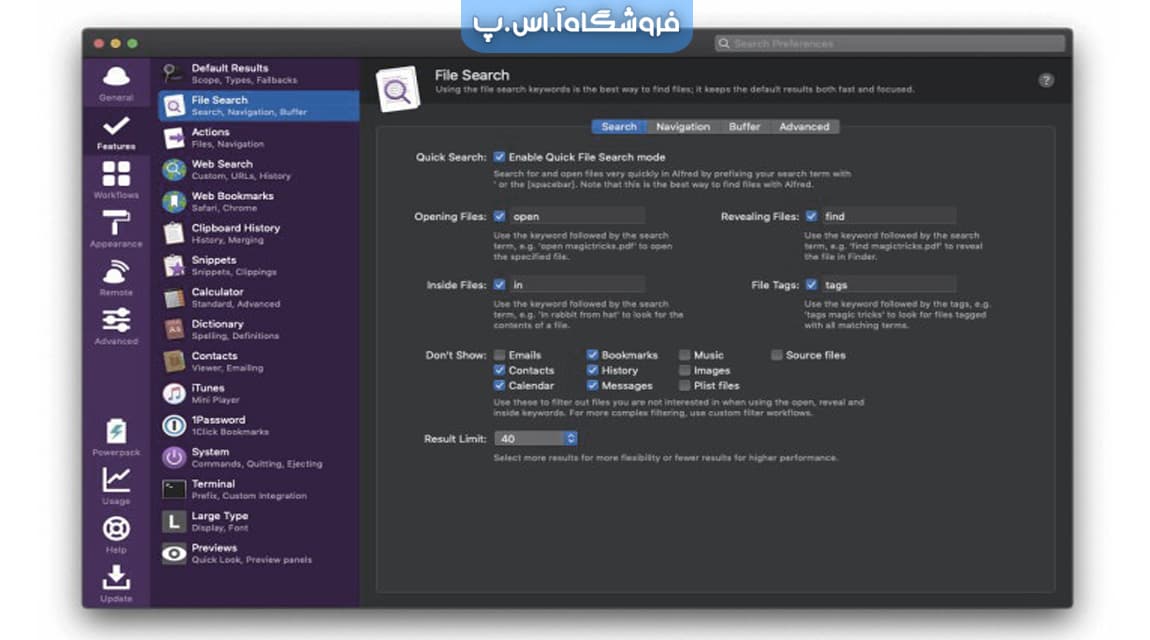Click the Powerpack battery icon
Screen dimensions: 1150x640
(x=116, y=432)
